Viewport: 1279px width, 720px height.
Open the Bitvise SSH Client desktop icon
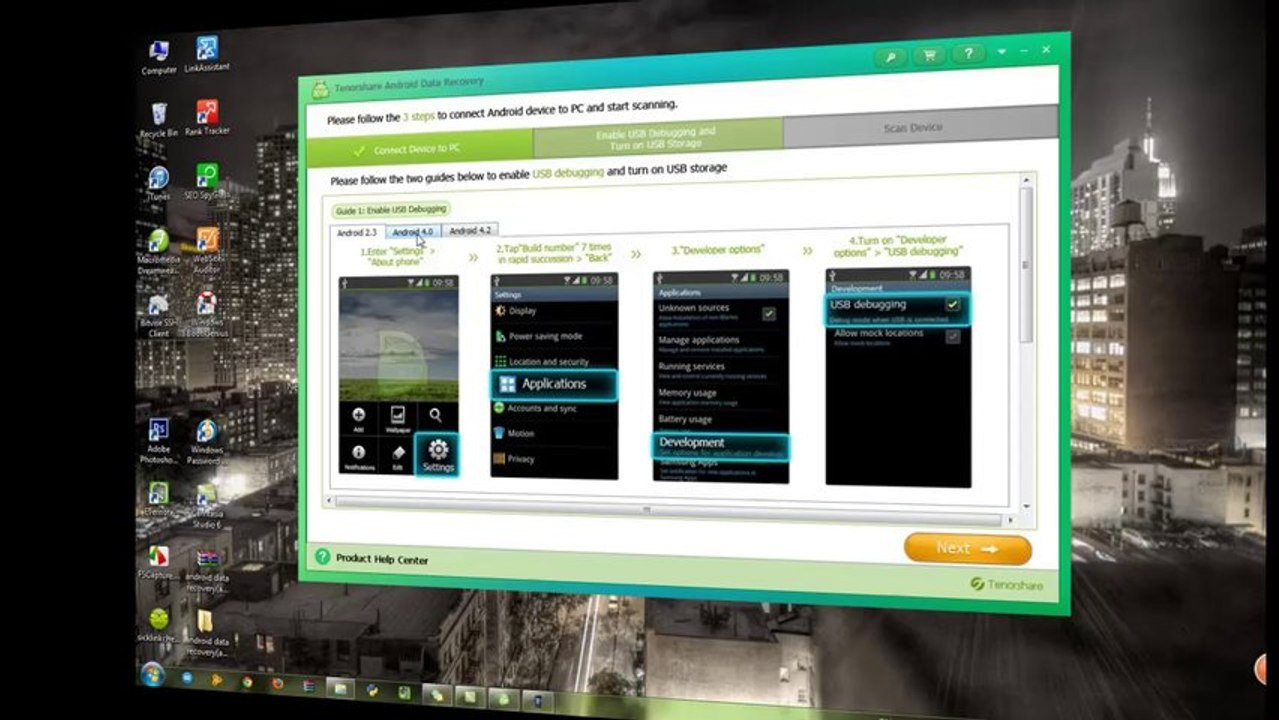158,315
